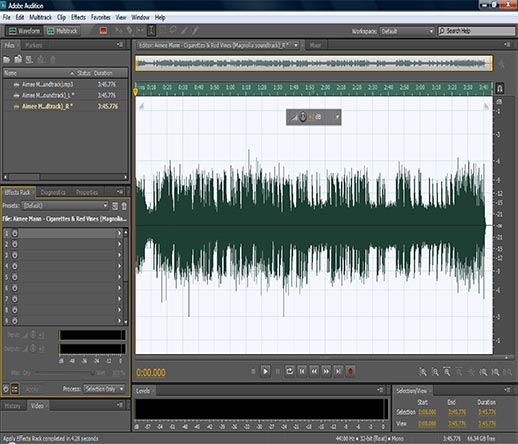Delete preset trash icon in Effects Rack
518x444 pixels.
pyautogui.click(x=124, y=206)
